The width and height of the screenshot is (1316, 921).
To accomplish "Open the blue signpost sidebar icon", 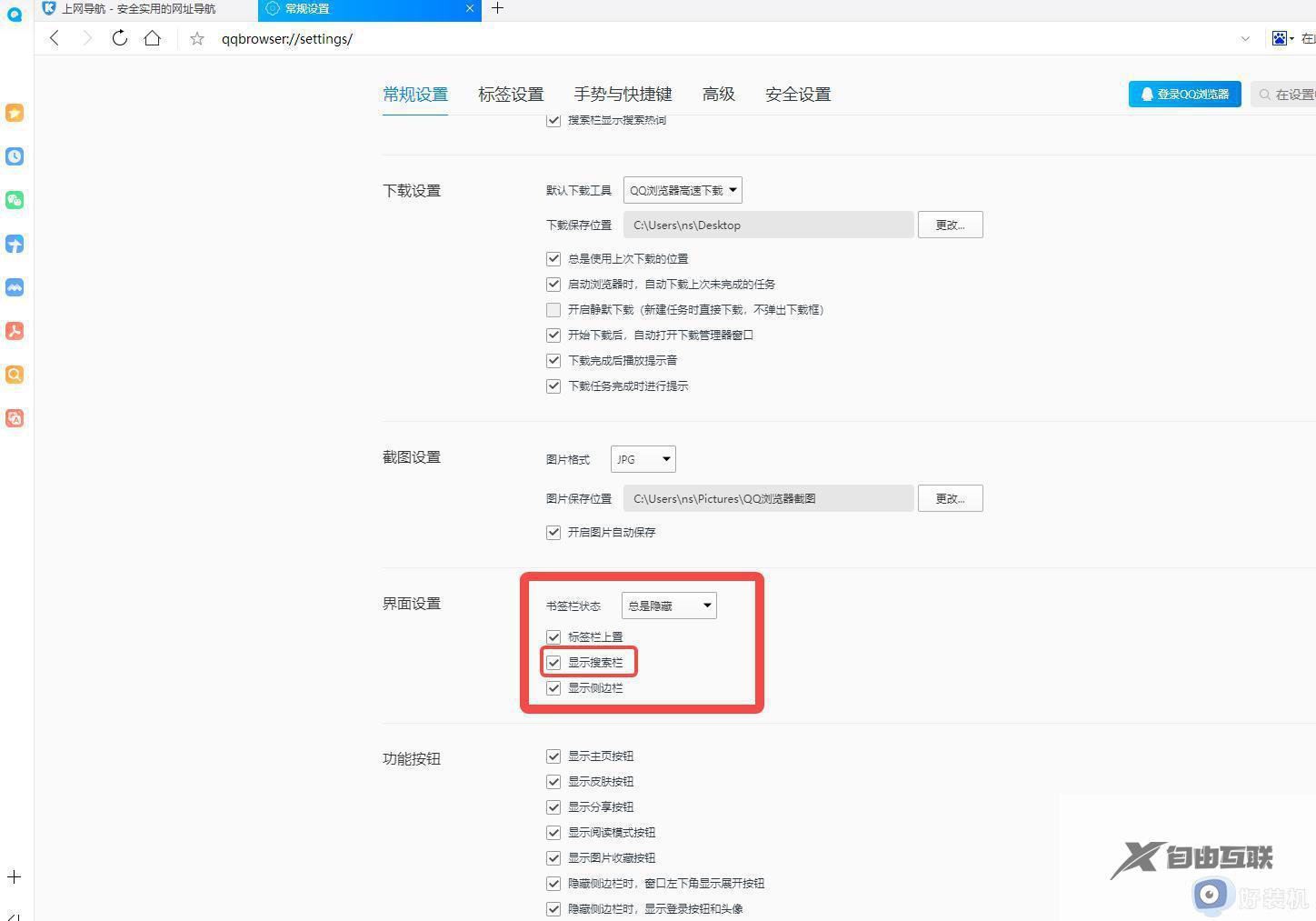I will pyautogui.click(x=15, y=244).
